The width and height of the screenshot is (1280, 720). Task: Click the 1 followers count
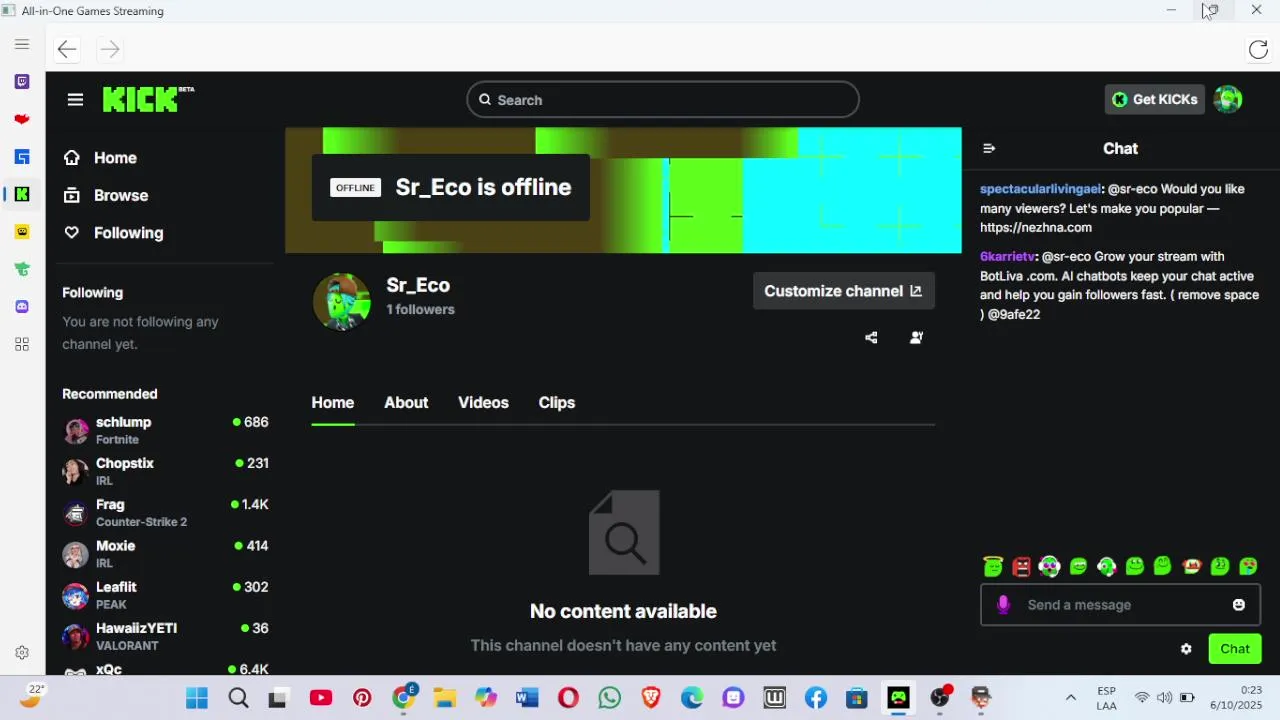pyautogui.click(x=420, y=310)
